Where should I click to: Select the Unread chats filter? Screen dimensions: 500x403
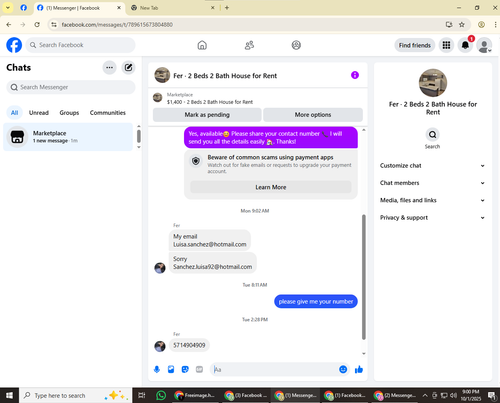39,113
